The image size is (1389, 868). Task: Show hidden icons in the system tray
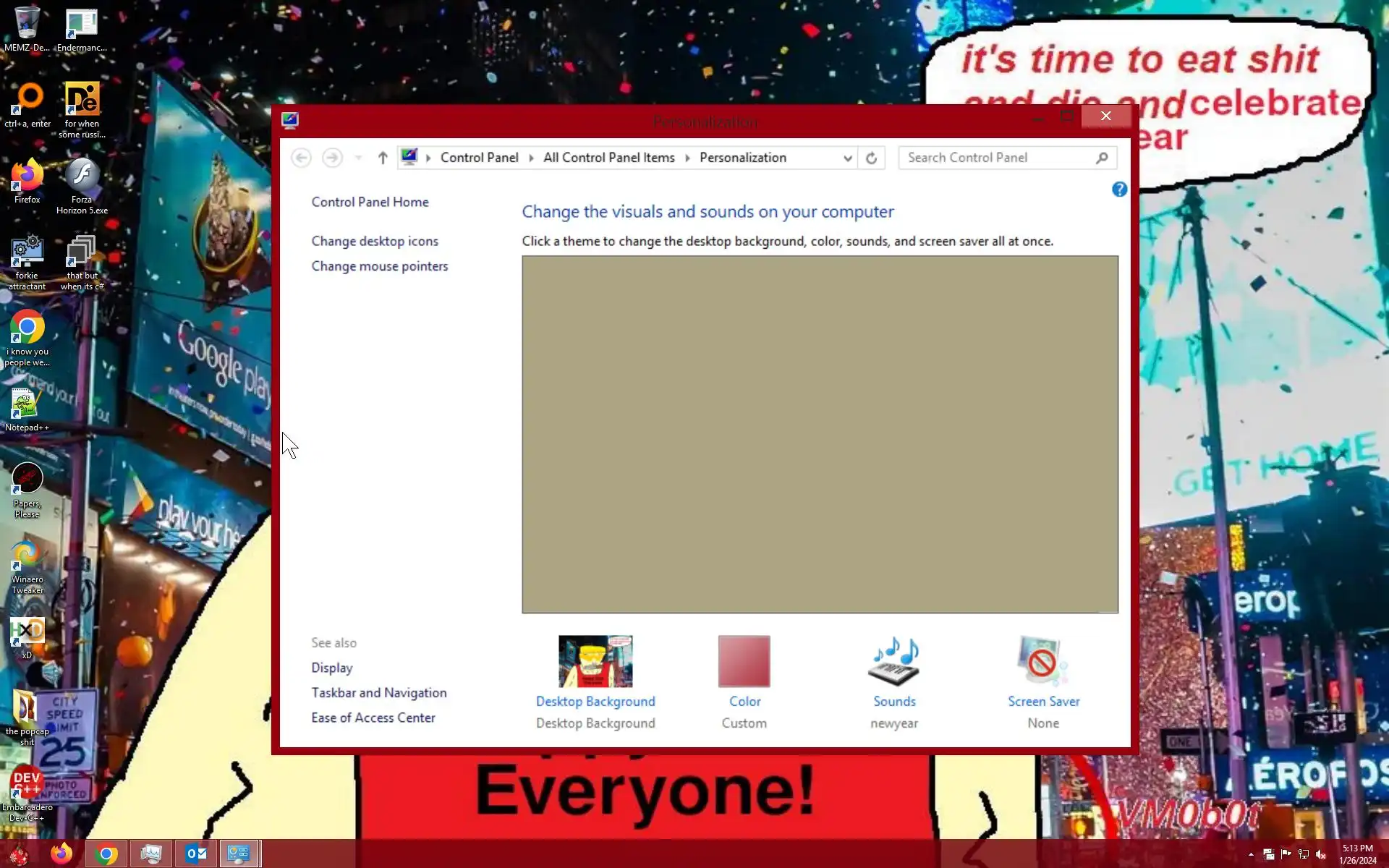[x=1251, y=854]
